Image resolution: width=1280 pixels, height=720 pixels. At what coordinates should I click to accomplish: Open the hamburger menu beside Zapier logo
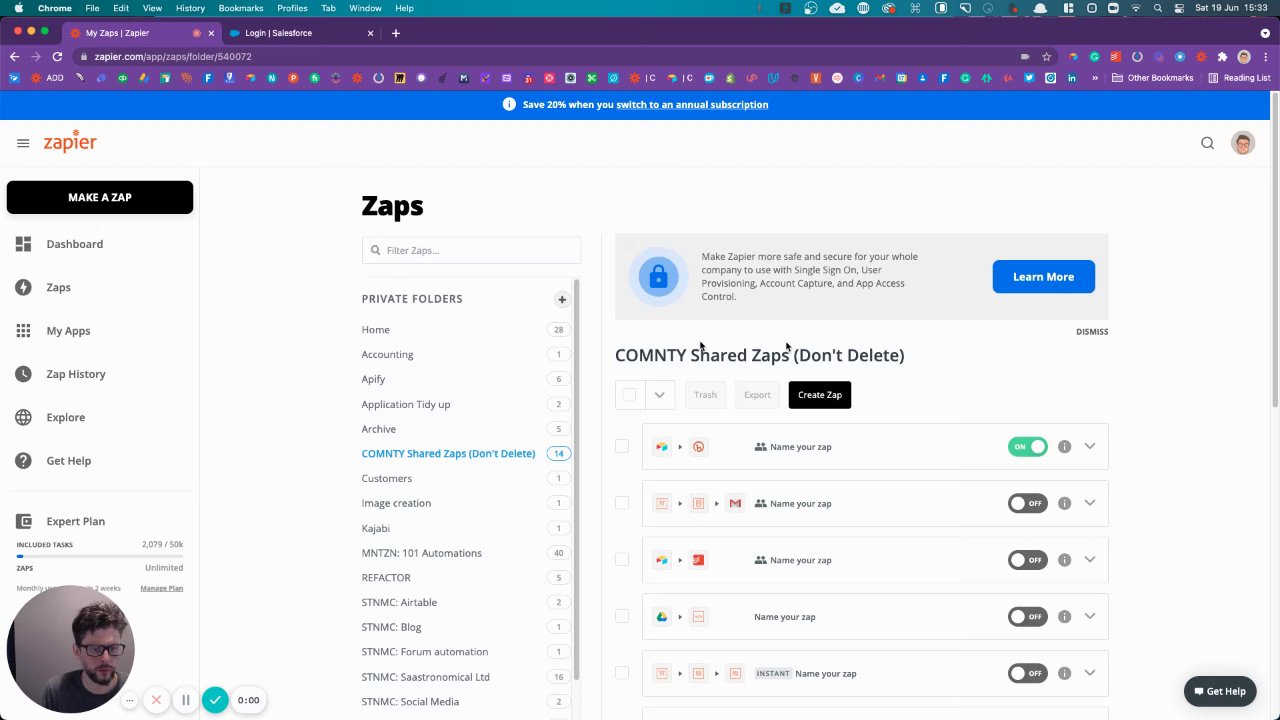tap(23, 143)
